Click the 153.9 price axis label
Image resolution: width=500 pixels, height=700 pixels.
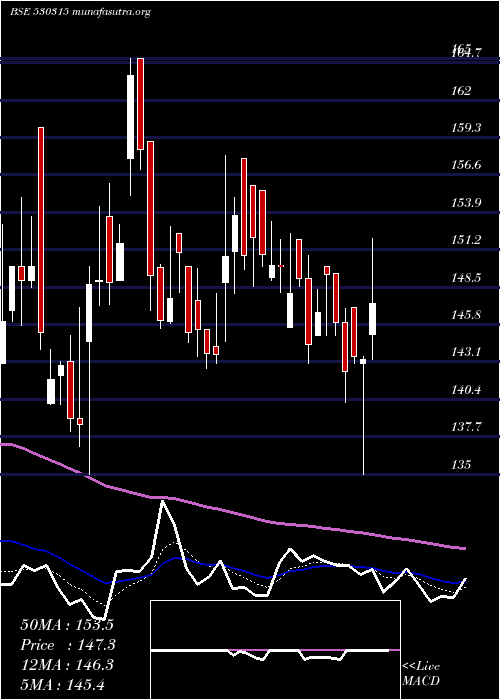coord(466,203)
